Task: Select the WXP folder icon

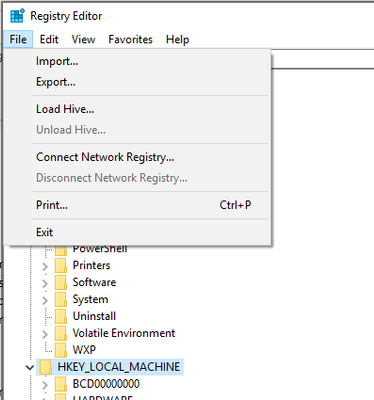Action: (x=61, y=350)
